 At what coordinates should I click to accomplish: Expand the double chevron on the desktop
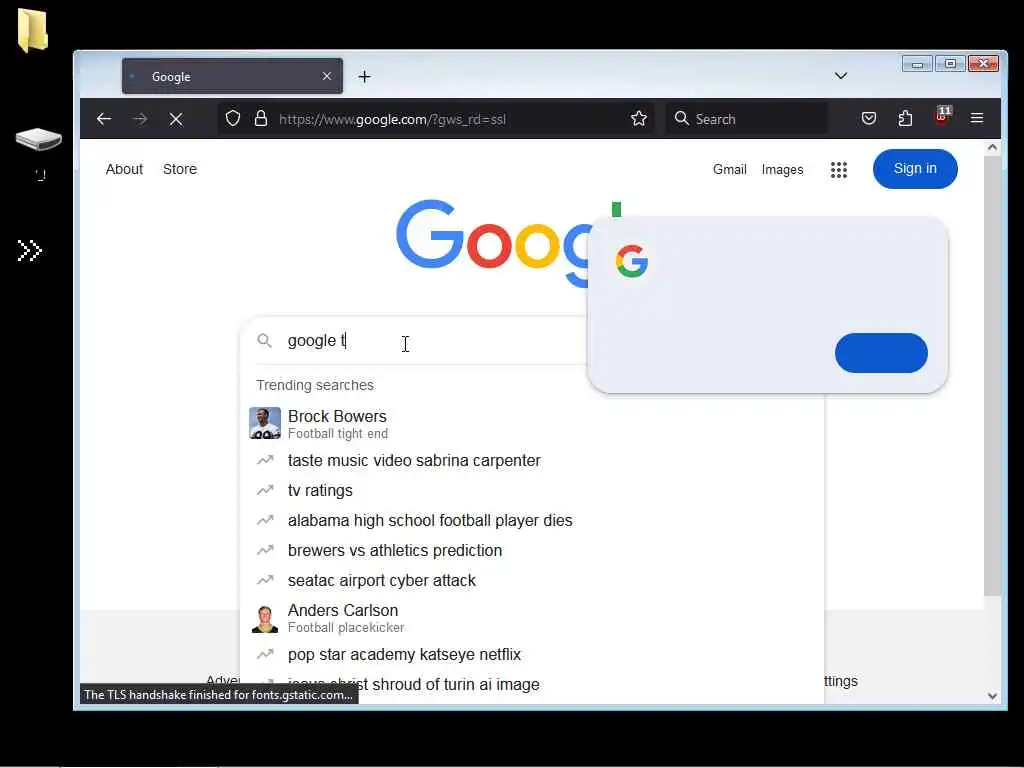pos(30,250)
